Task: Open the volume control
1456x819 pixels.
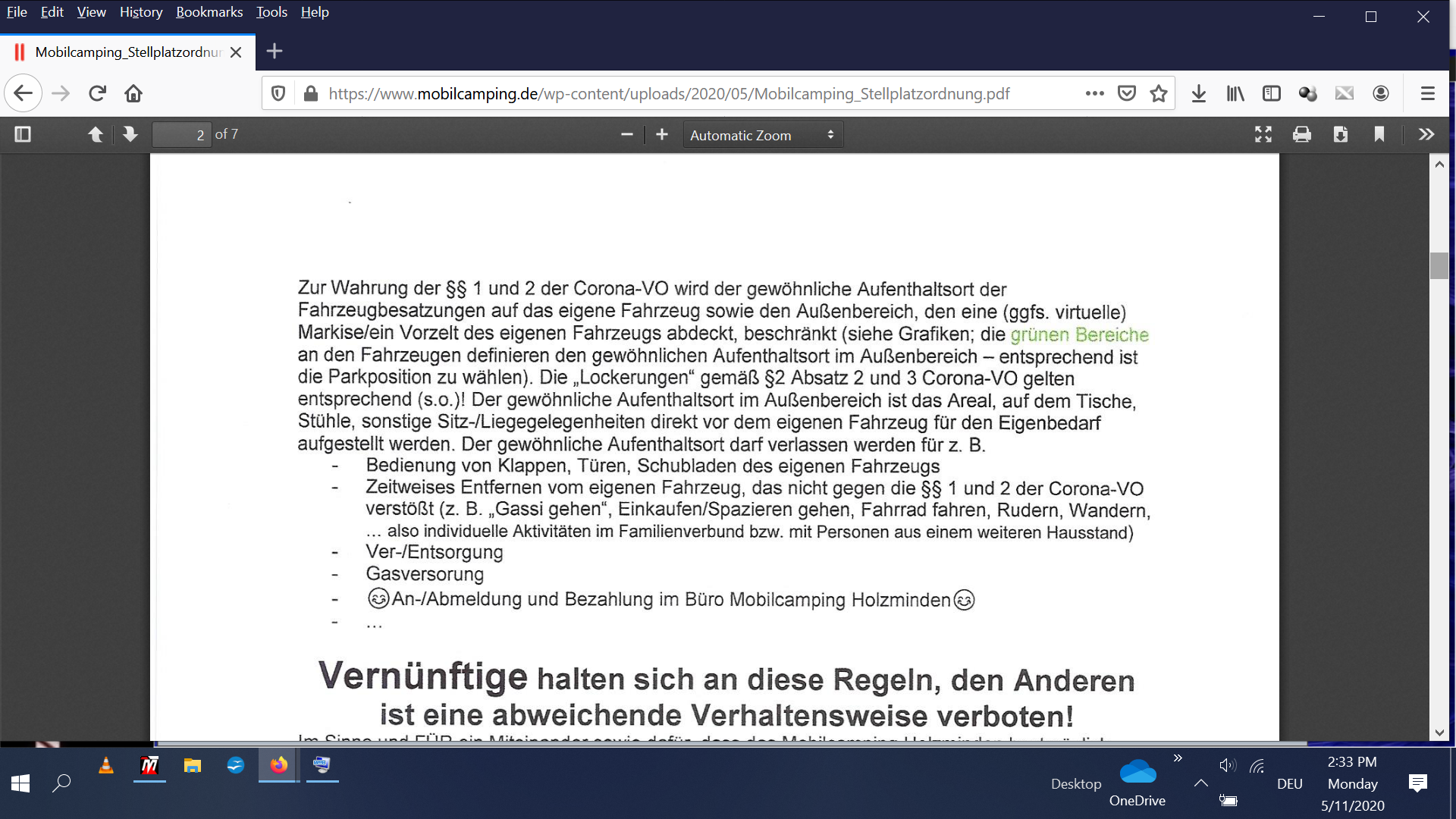Action: pyautogui.click(x=1228, y=766)
